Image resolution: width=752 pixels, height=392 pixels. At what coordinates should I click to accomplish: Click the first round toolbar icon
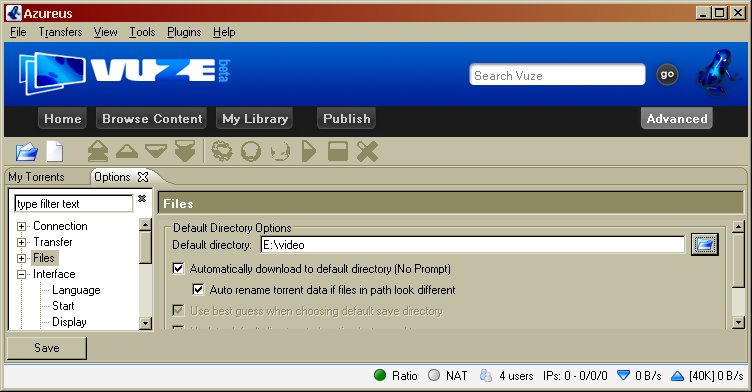(x=222, y=151)
